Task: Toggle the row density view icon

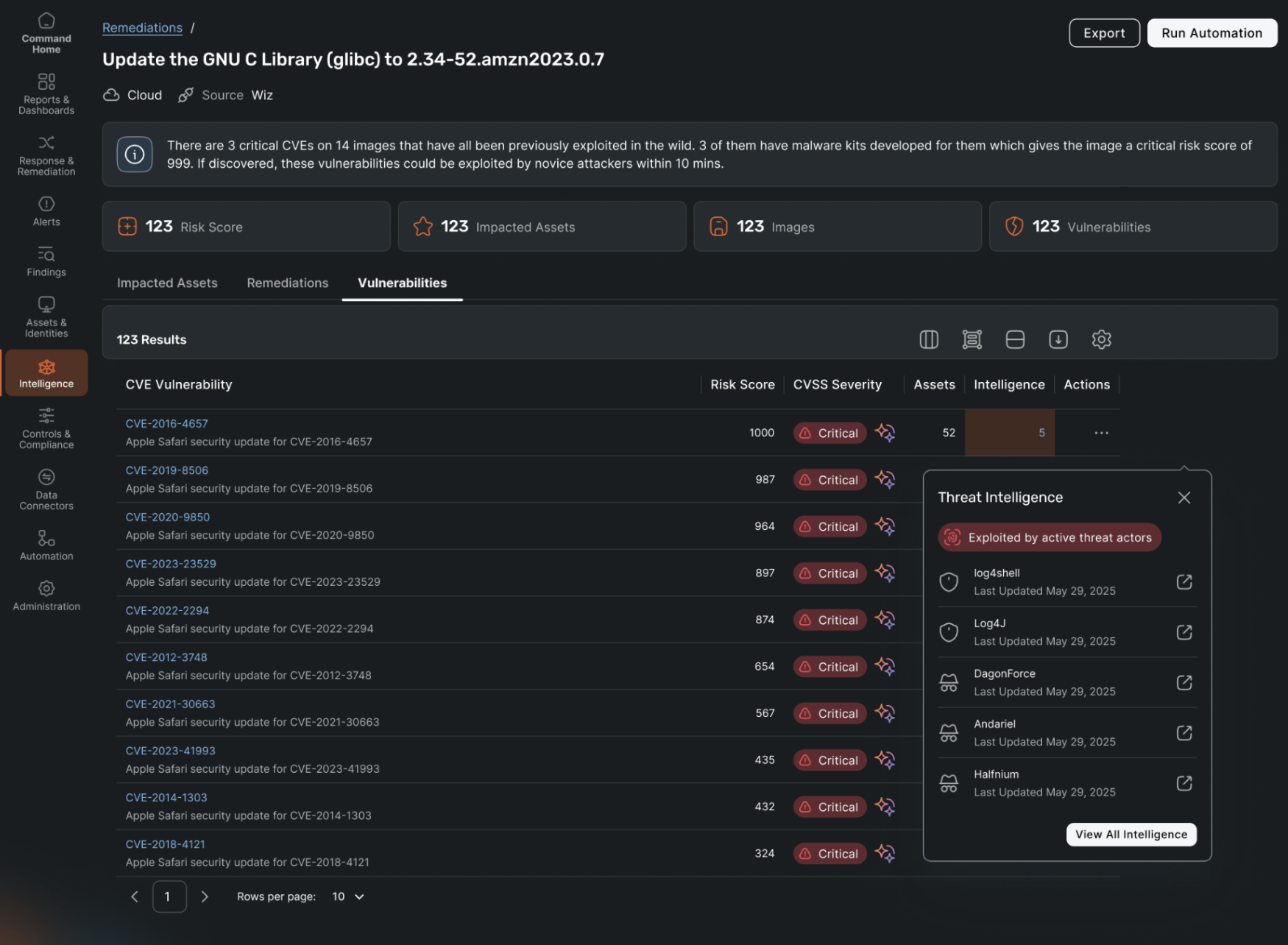Action: [1015, 339]
